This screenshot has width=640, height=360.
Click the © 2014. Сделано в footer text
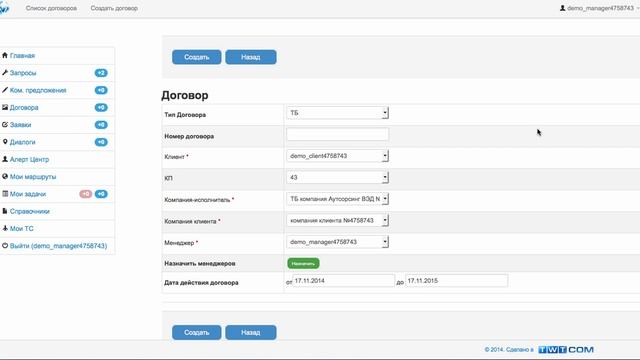509,350
